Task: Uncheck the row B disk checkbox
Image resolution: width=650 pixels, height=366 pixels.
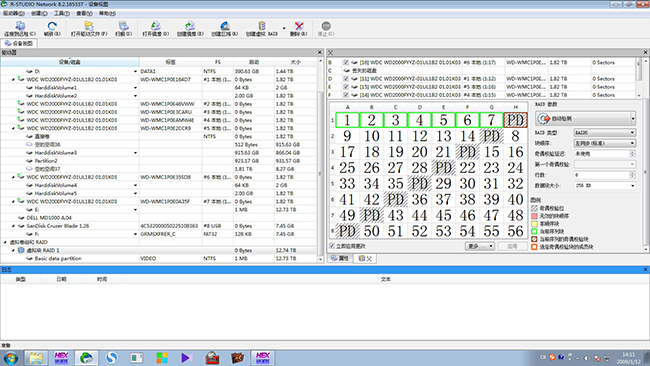Action: [x=346, y=63]
